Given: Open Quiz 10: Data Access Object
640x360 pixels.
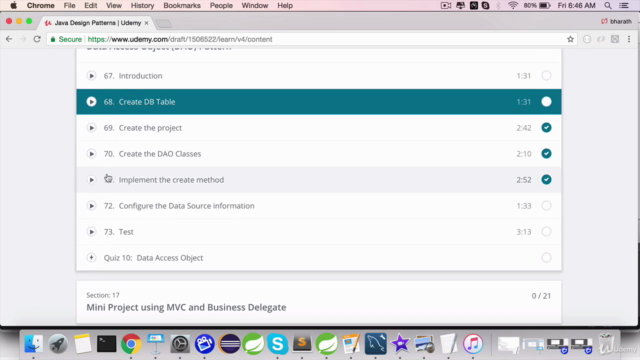Looking at the screenshot, I should pos(153,258).
